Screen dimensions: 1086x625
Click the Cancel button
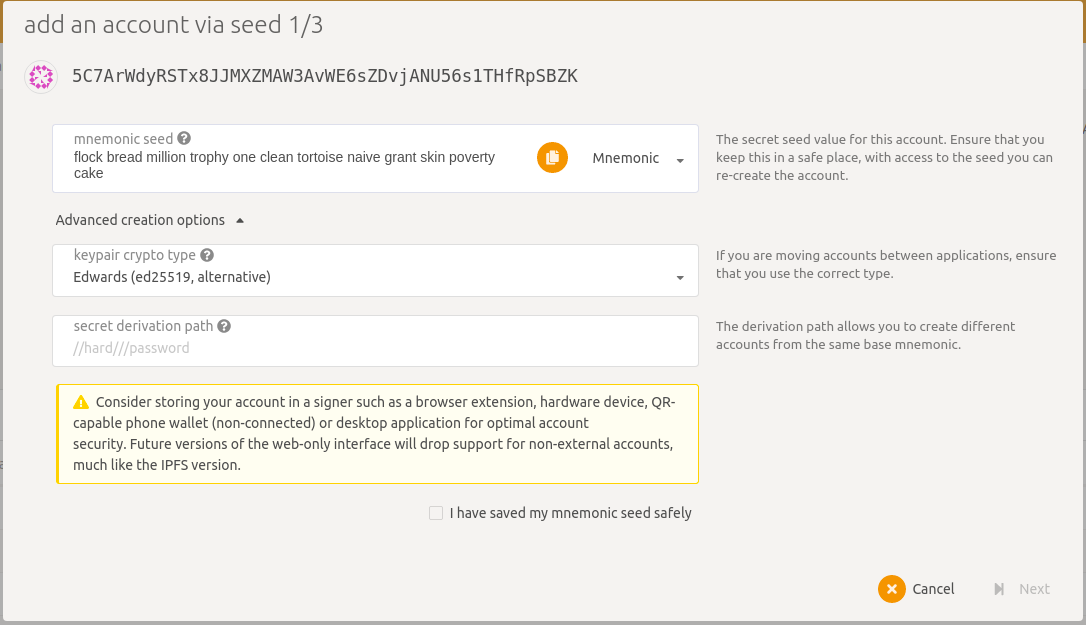916,589
